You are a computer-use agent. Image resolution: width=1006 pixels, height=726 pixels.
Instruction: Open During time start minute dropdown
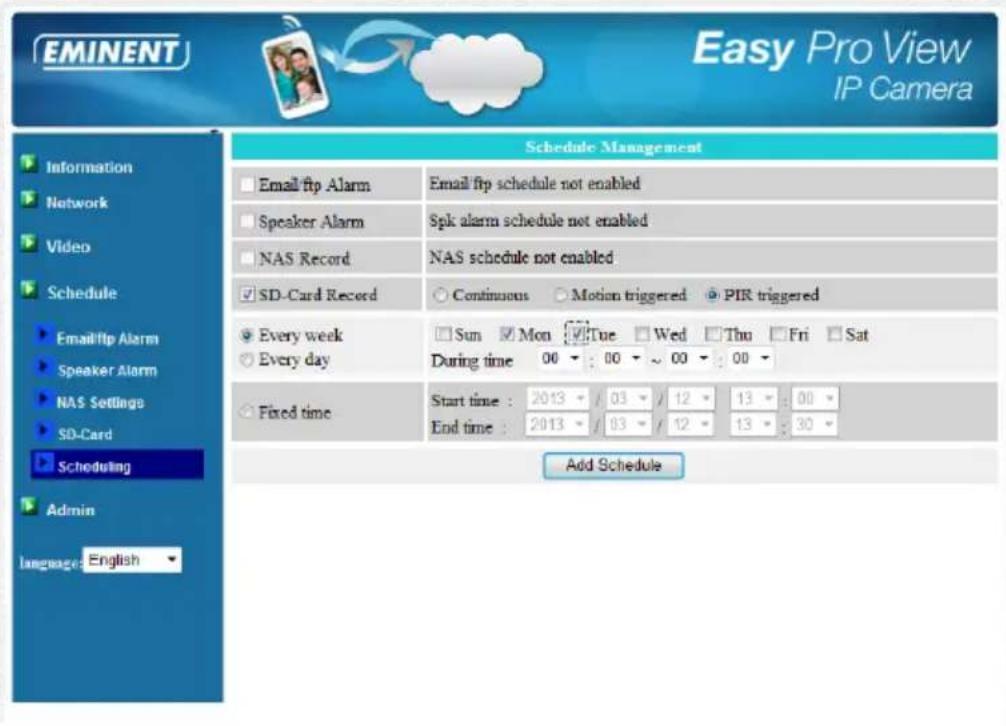pyautogui.click(x=622, y=359)
